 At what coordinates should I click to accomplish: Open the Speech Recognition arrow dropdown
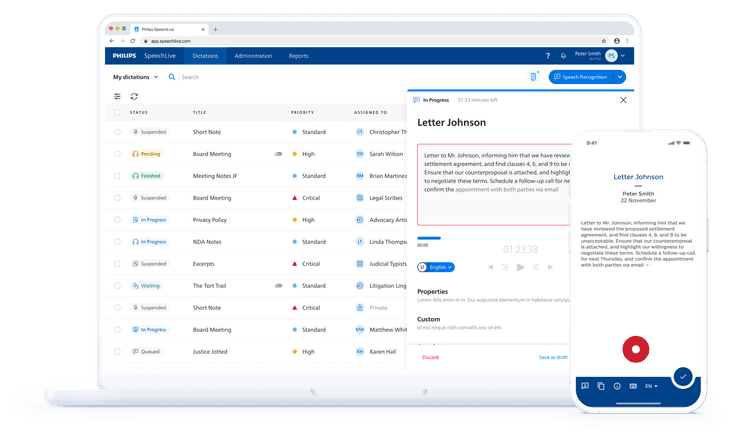coord(620,77)
